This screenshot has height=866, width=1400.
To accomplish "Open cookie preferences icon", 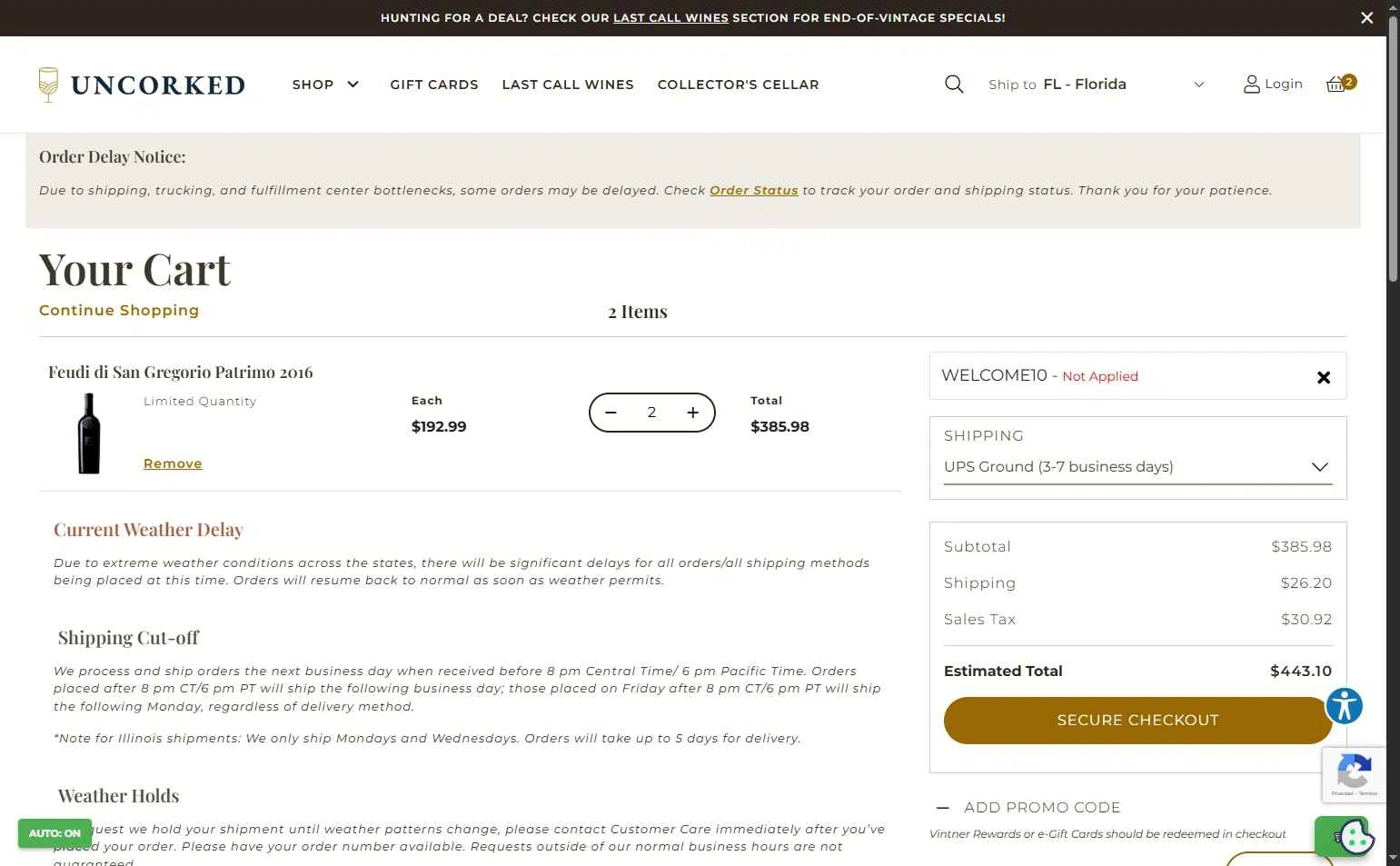I will (x=1355, y=838).
